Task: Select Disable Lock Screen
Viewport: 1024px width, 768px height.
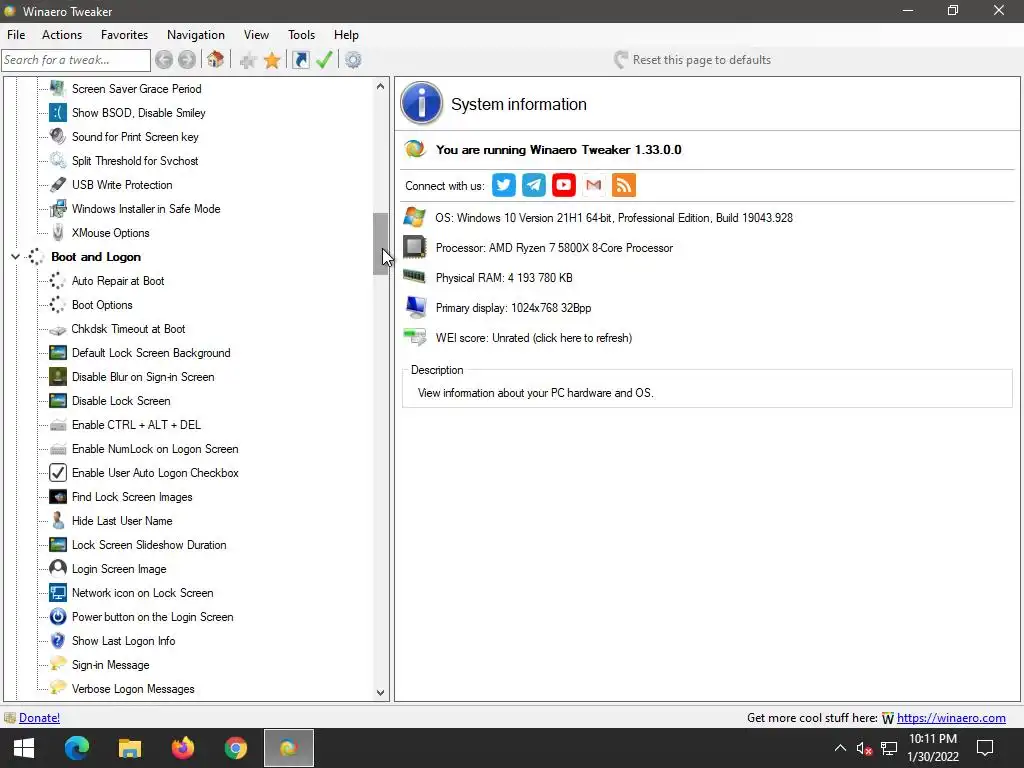Action: coord(121,401)
